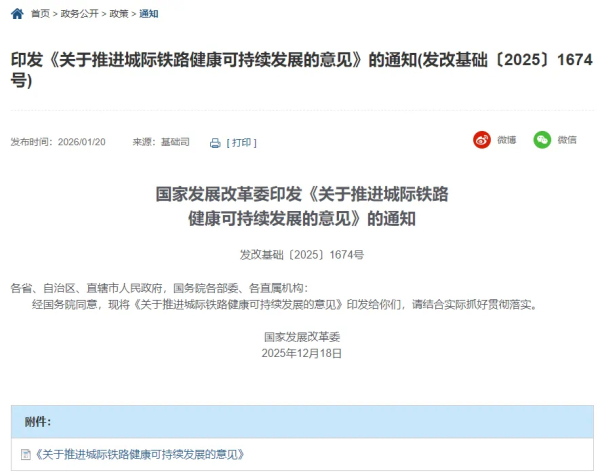Click the attachment document file icon
This screenshot has height=475, width=600.
(x=26, y=455)
